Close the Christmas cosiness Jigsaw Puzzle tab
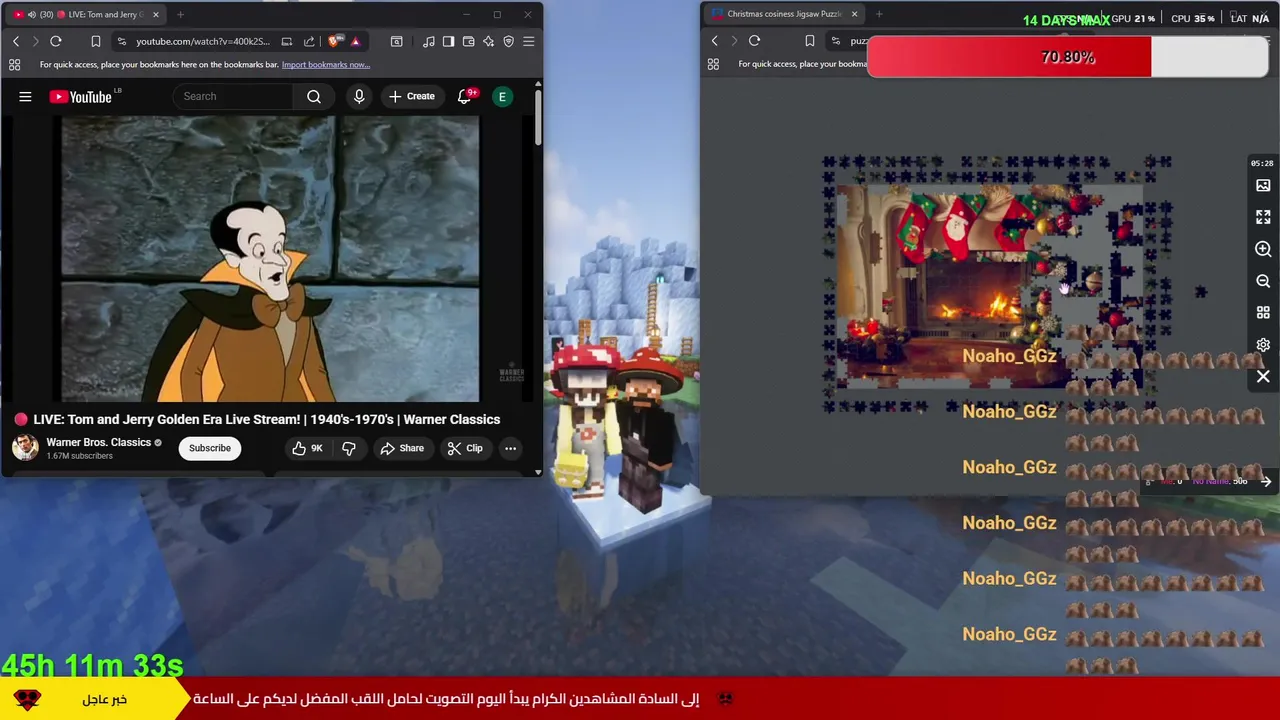The width and height of the screenshot is (1280, 720). [x=854, y=14]
